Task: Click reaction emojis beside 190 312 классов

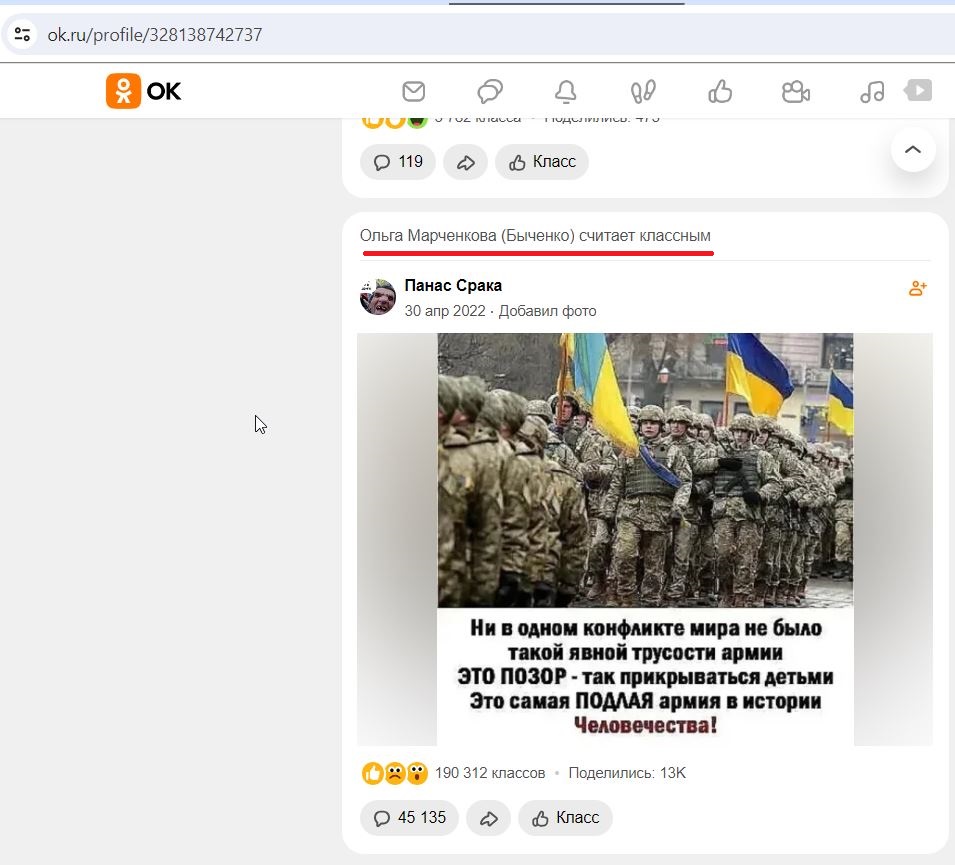Action: [x=395, y=773]
